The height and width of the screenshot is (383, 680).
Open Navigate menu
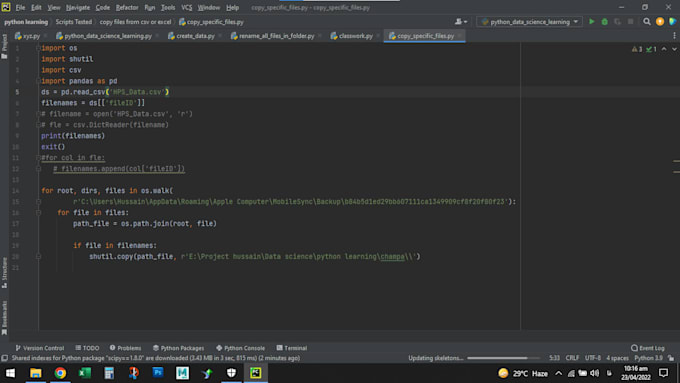(78, 7)
